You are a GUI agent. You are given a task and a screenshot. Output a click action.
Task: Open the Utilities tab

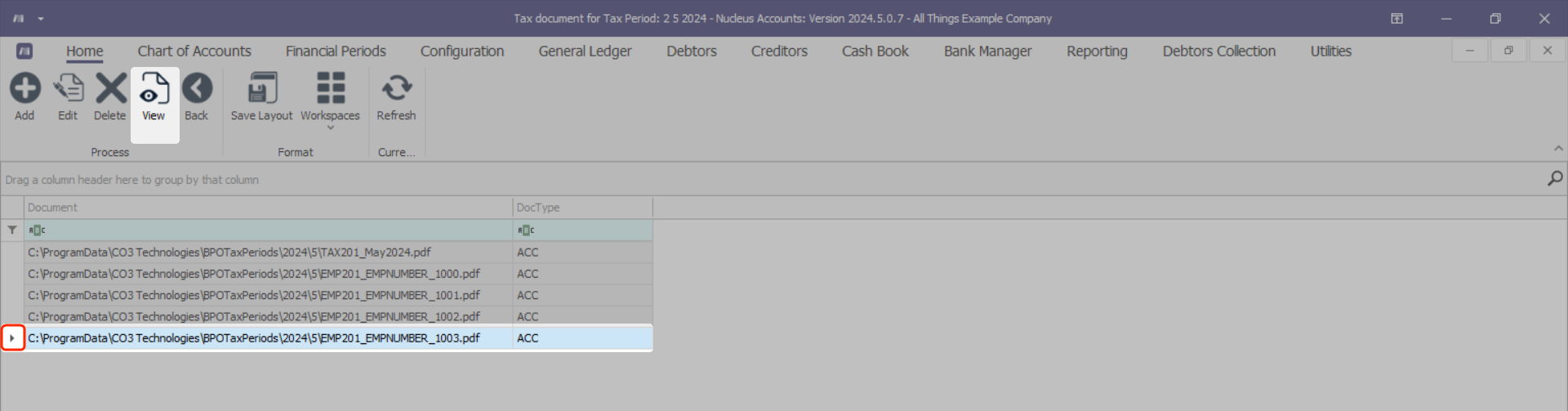pos(1331,51)
